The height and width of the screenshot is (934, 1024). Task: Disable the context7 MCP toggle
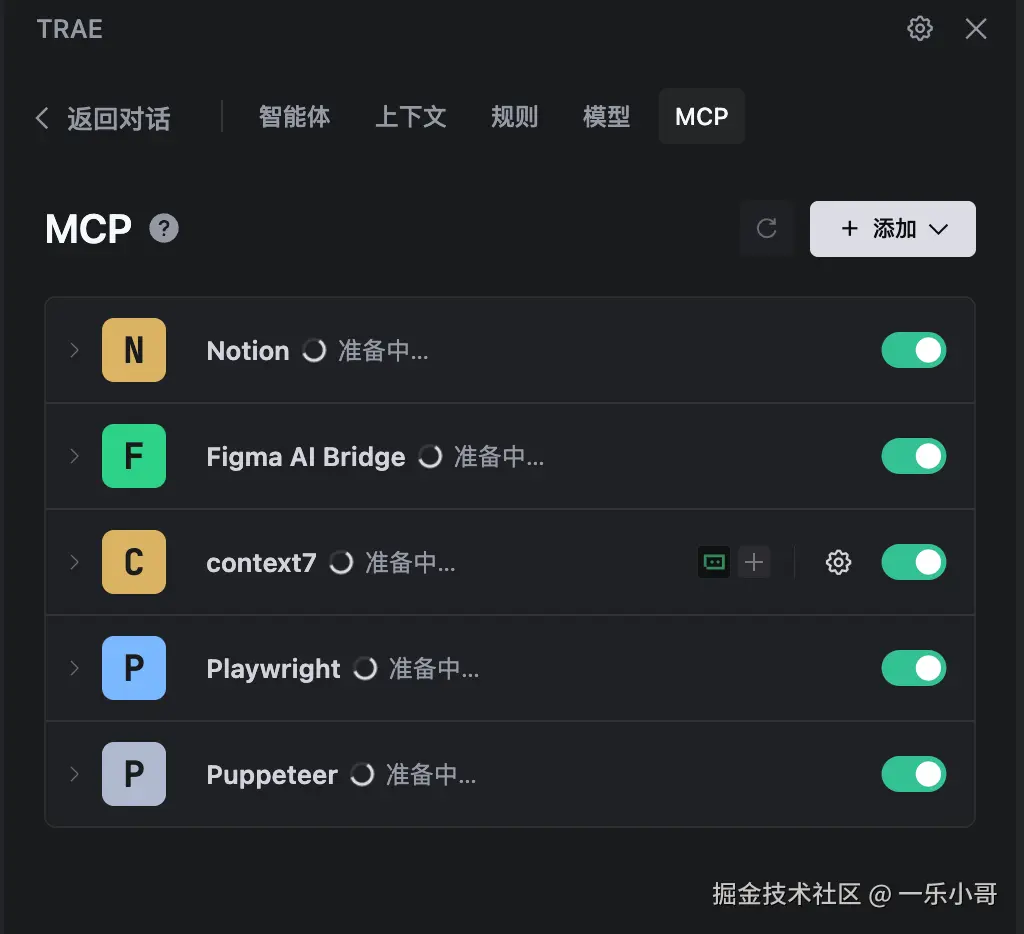[x=914, y=562]
